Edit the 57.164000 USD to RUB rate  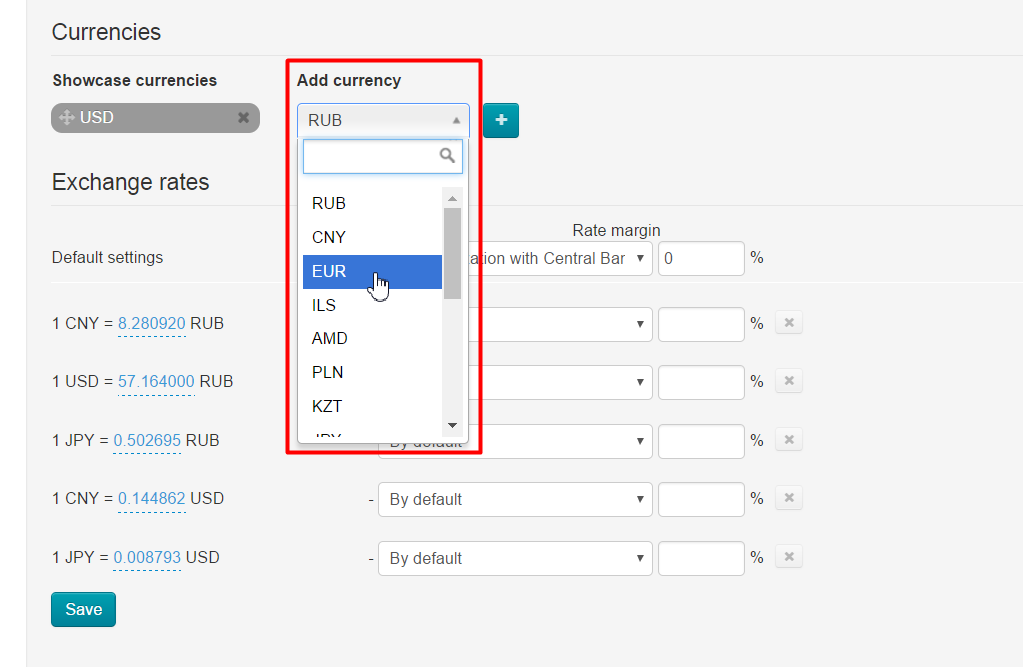coord(156,382)
